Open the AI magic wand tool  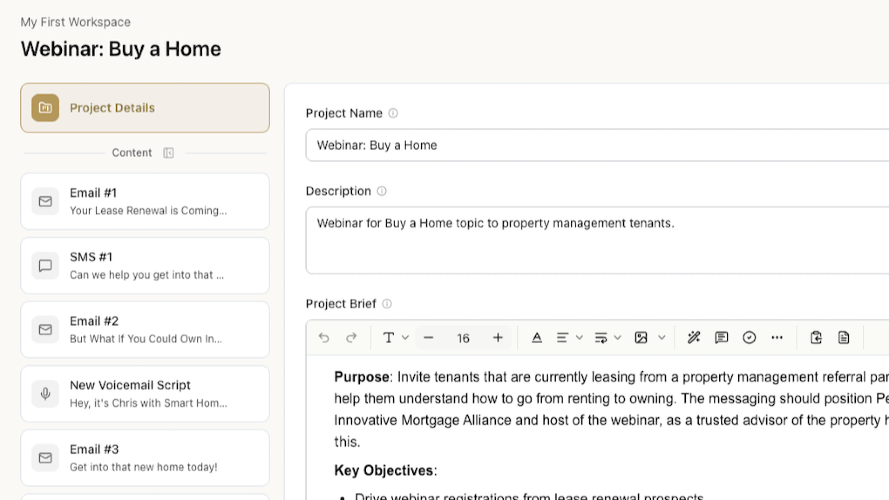[694, 338]
